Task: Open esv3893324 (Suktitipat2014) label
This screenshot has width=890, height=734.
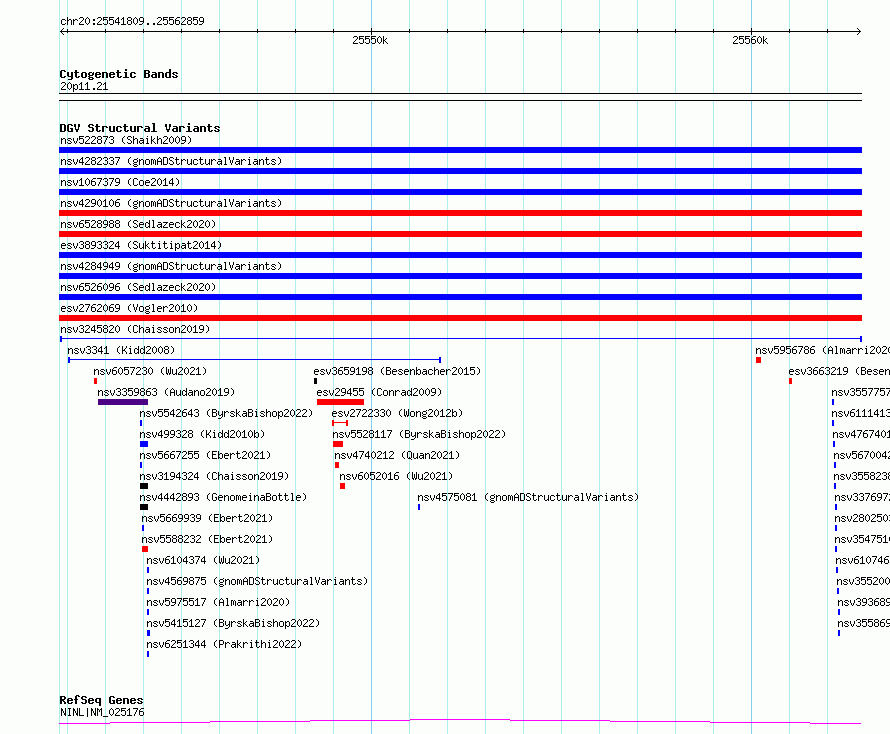Action: 141,245
